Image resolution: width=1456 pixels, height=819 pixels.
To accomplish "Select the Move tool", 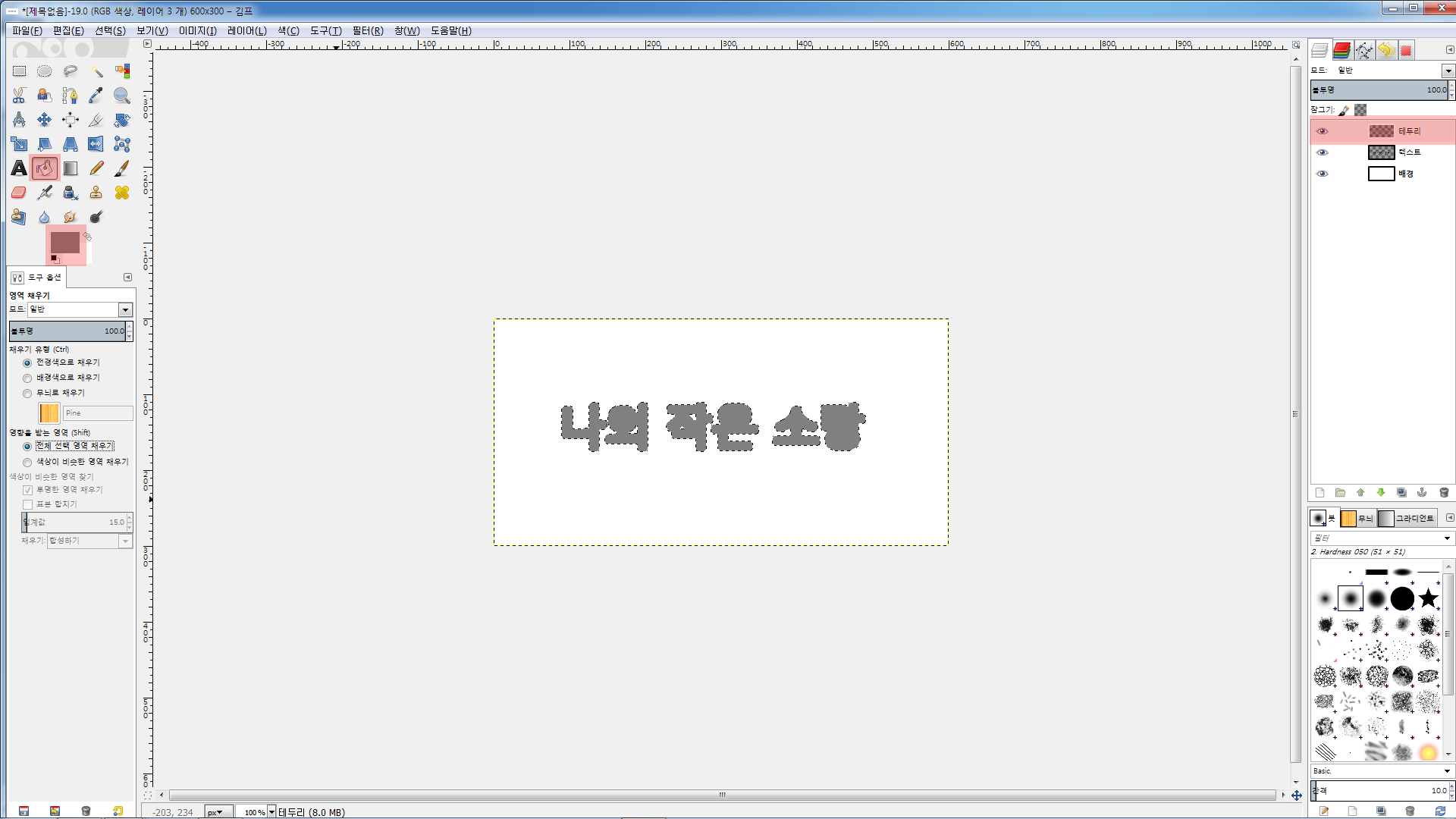I will tap(45, 120).
